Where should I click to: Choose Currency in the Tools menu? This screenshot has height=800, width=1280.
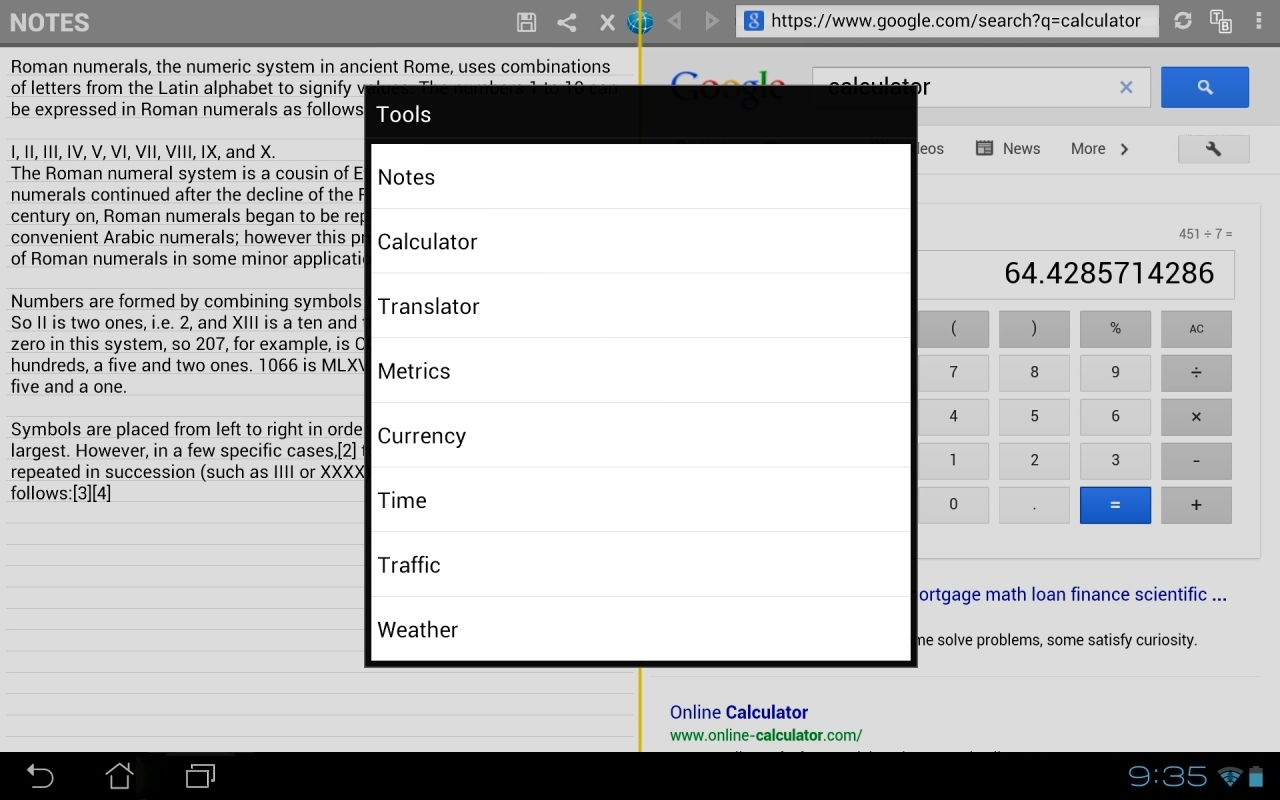421,435
